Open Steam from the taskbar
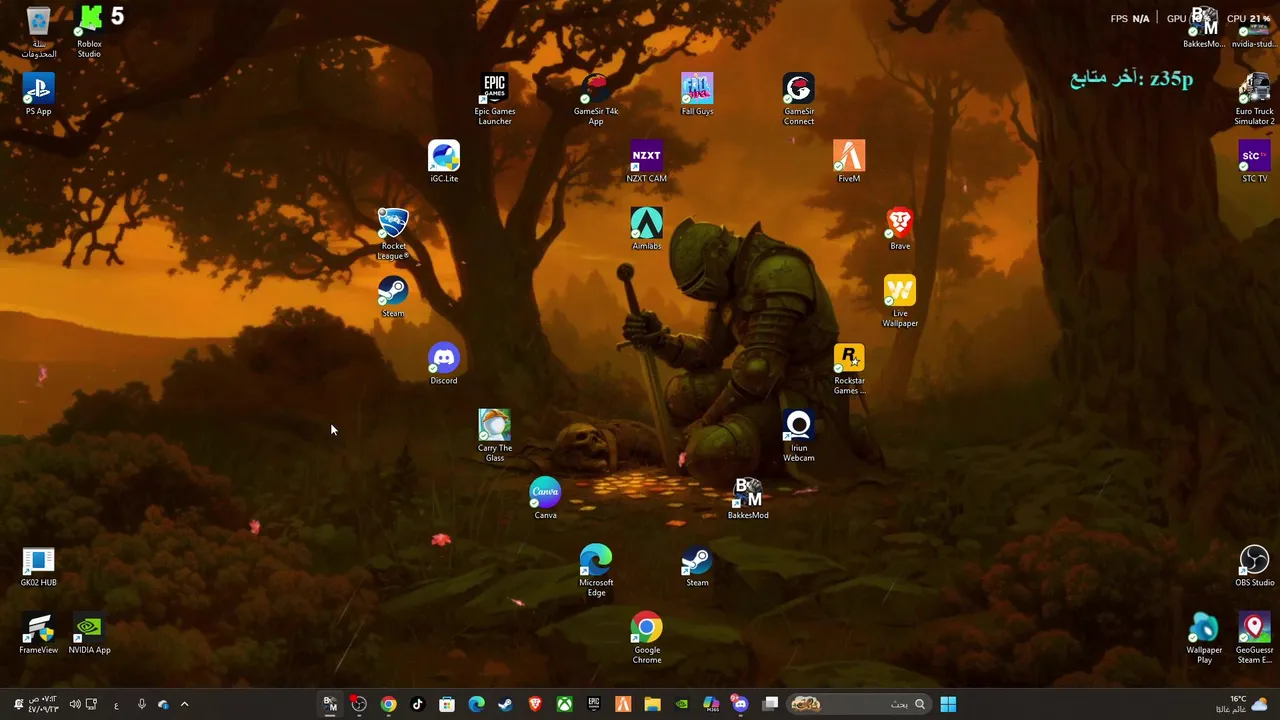Screen dimensions: 1280x720 coord(505,704)
